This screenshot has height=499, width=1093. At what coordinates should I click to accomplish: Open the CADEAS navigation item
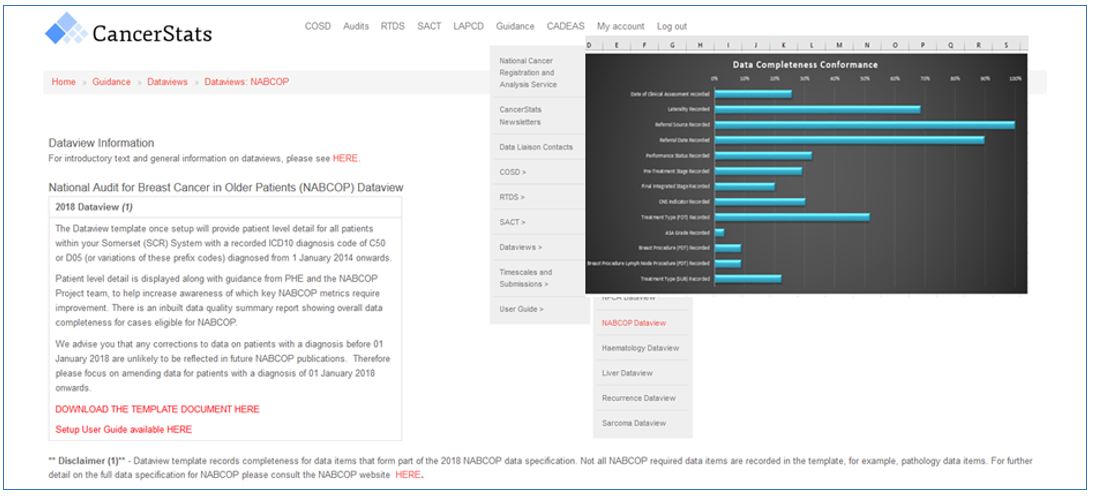point(565,26)
